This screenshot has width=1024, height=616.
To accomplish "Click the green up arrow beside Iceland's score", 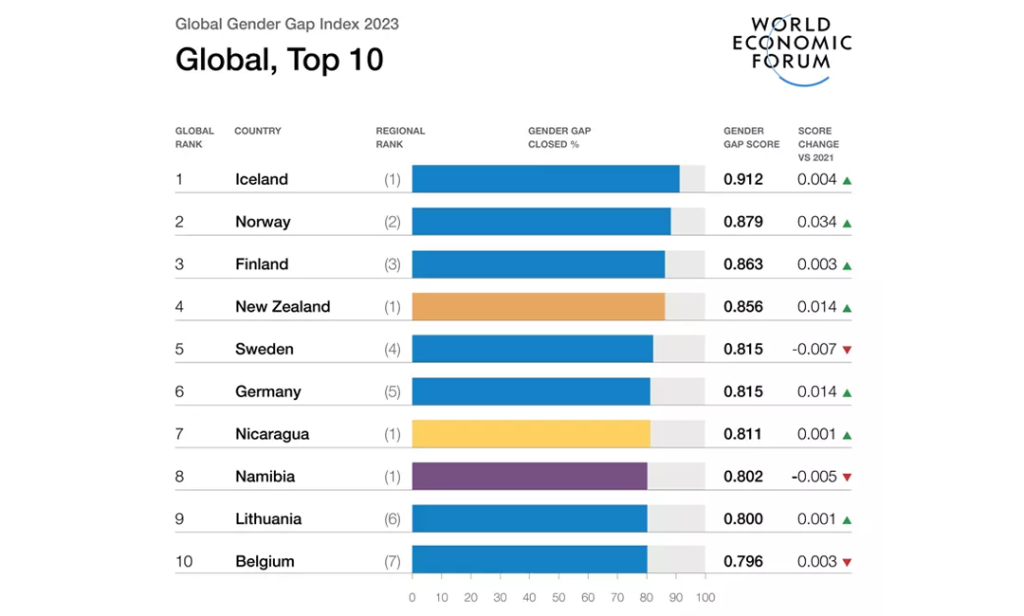I will [848, 179].
